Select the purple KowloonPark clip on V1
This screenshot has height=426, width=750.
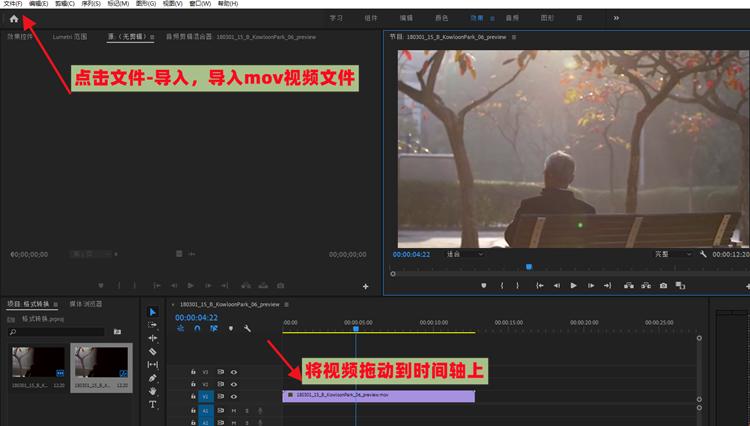pos(378,396)
